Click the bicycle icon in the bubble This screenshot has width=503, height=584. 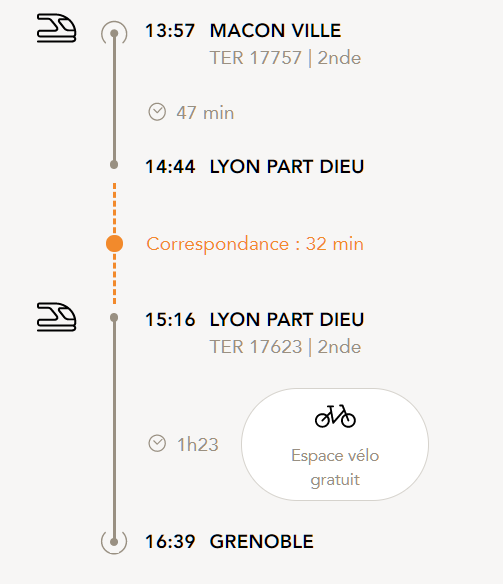pos(335,416)
